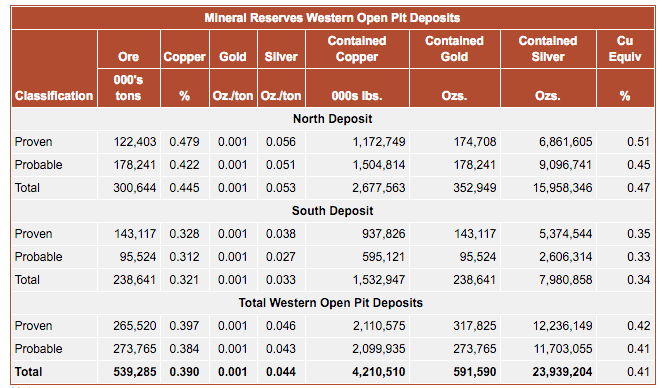Select contained copper 1,172,749
662x388 pixels.
pyautogui.click(x=379, y=141)
